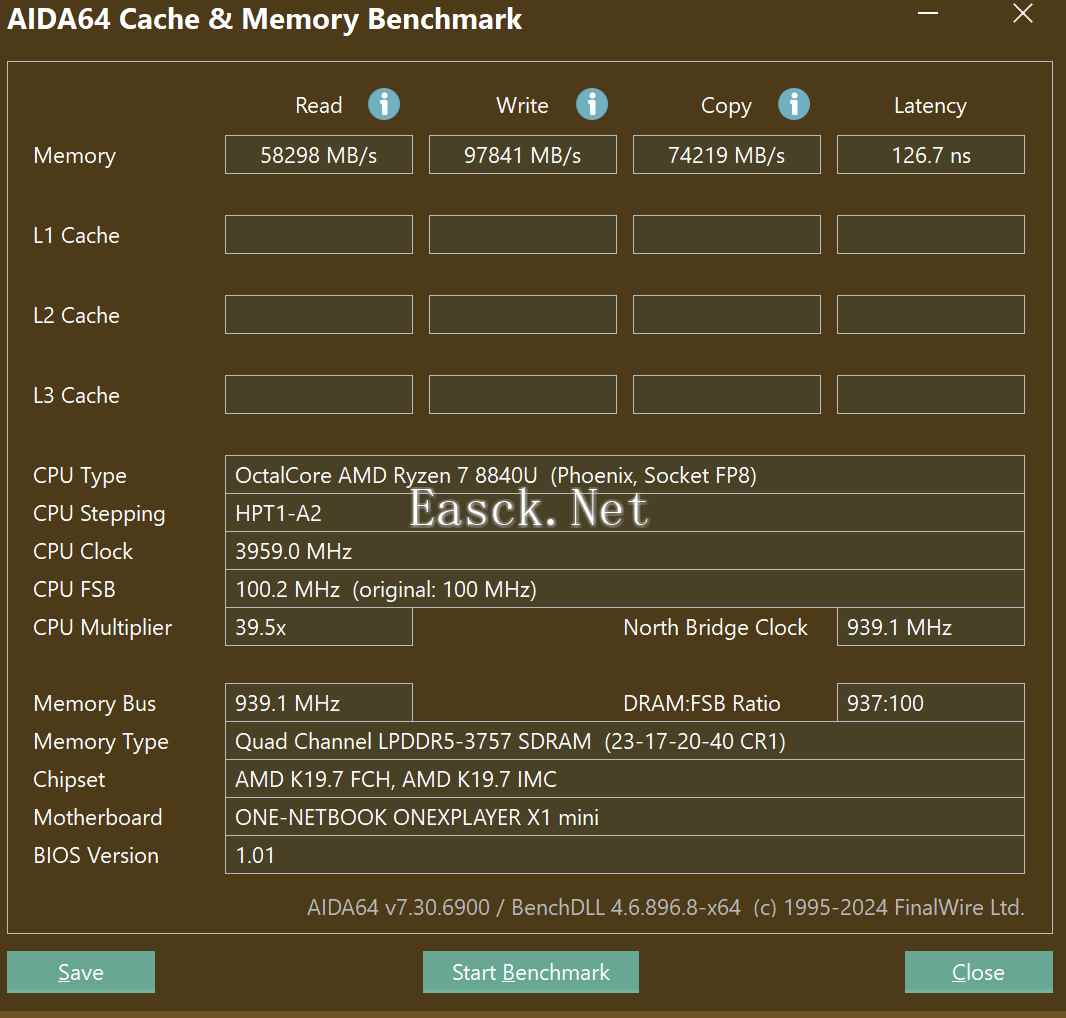The image size is (1066, 1018).
Task: Click the Latency column header
Action: [930, 106]
